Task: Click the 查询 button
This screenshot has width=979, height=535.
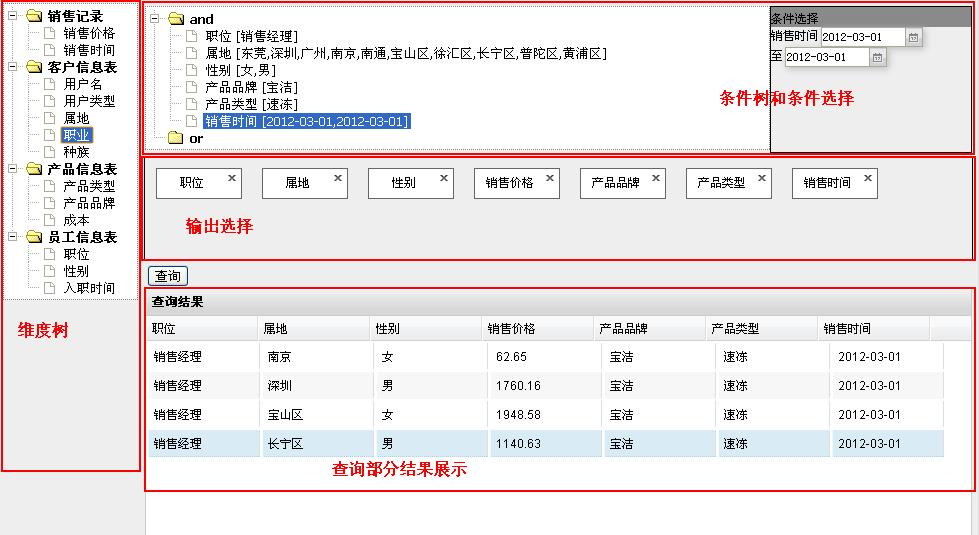Action: [168, 276]
